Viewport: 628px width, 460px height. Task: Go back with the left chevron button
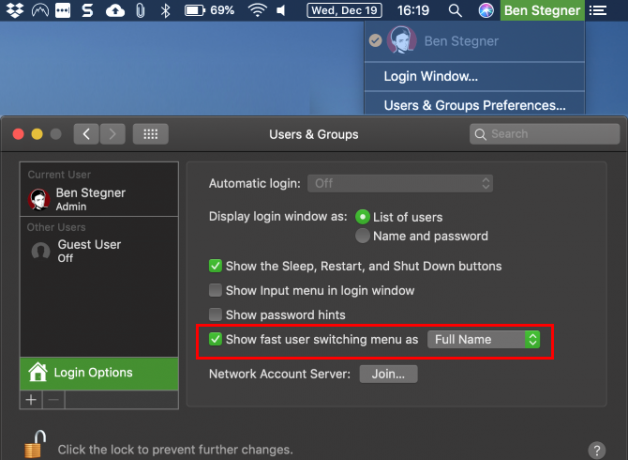pos(86,134)
